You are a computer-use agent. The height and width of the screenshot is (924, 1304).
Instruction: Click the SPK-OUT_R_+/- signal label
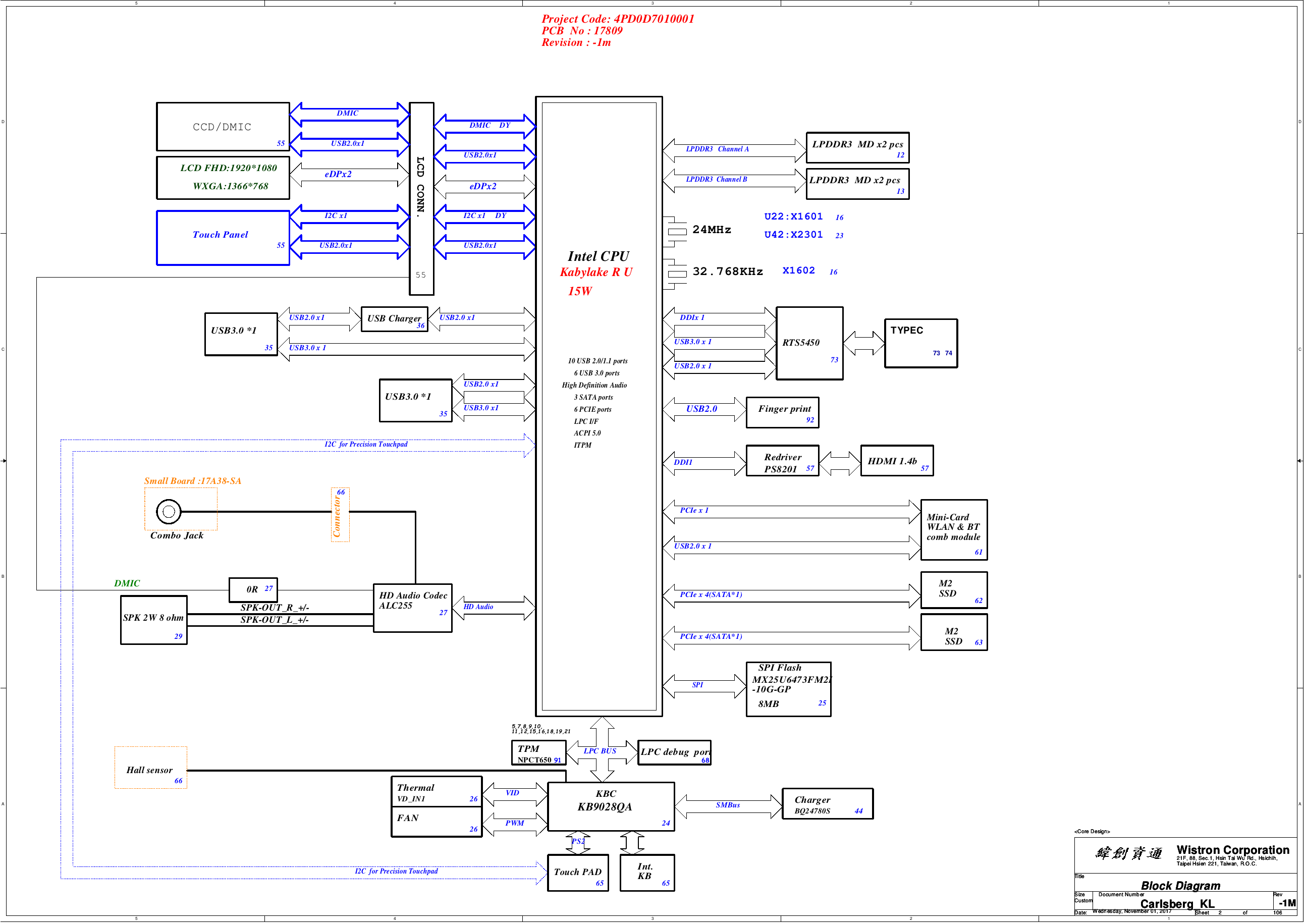pyautogui.click(x=274, y=607)
